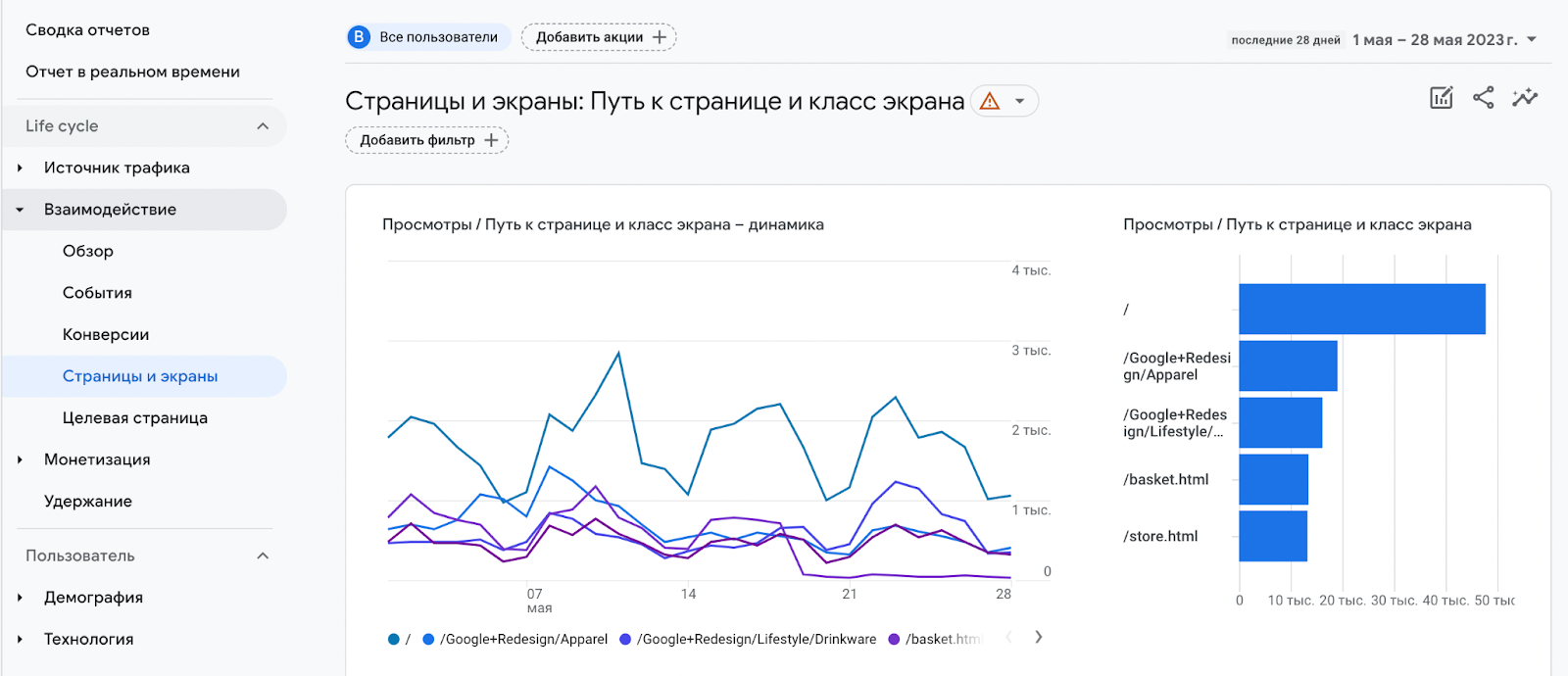Add a filter using the plus icon

click(490, 140)
